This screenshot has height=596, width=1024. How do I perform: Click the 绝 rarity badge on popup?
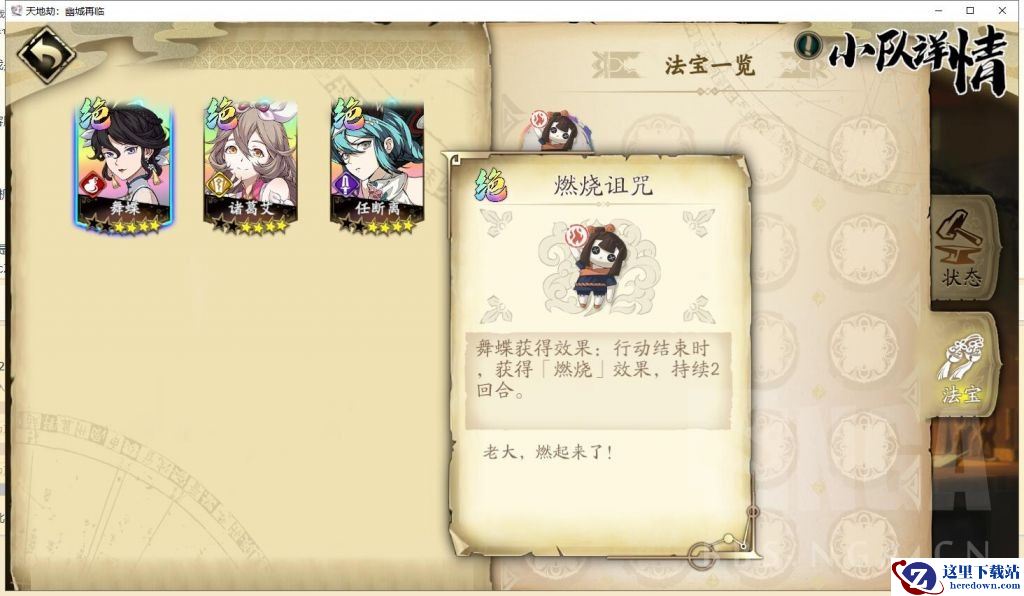pyautogui.click(x=491, y=185)
